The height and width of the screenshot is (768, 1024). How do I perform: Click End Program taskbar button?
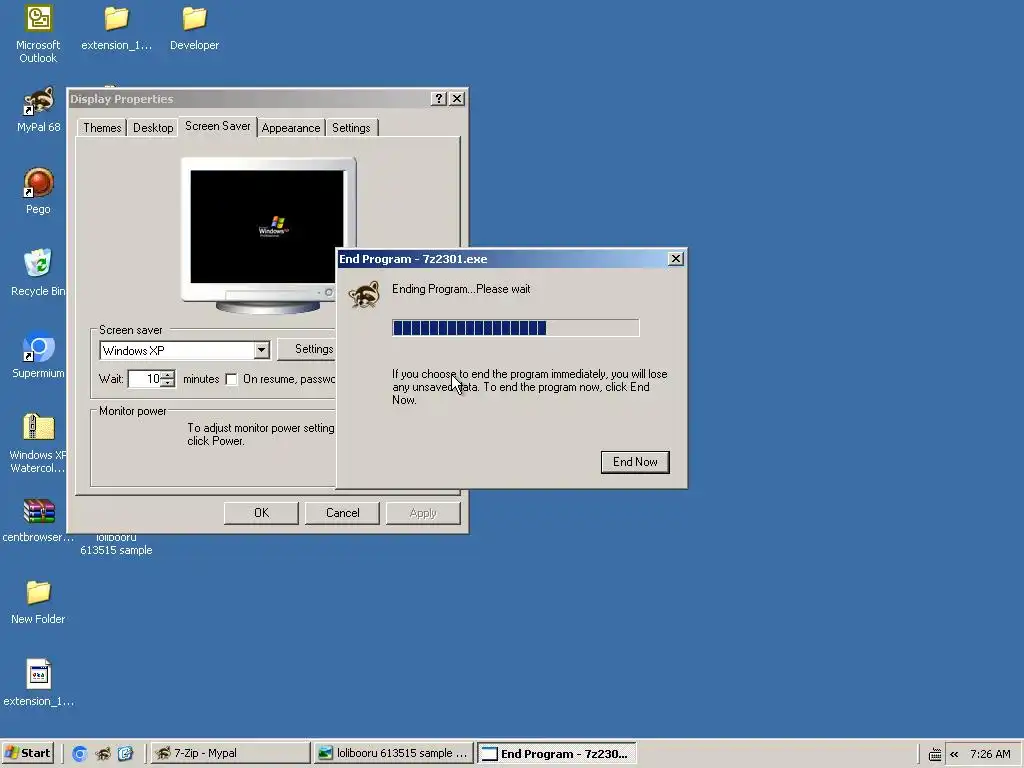click(x=556, y=753)
